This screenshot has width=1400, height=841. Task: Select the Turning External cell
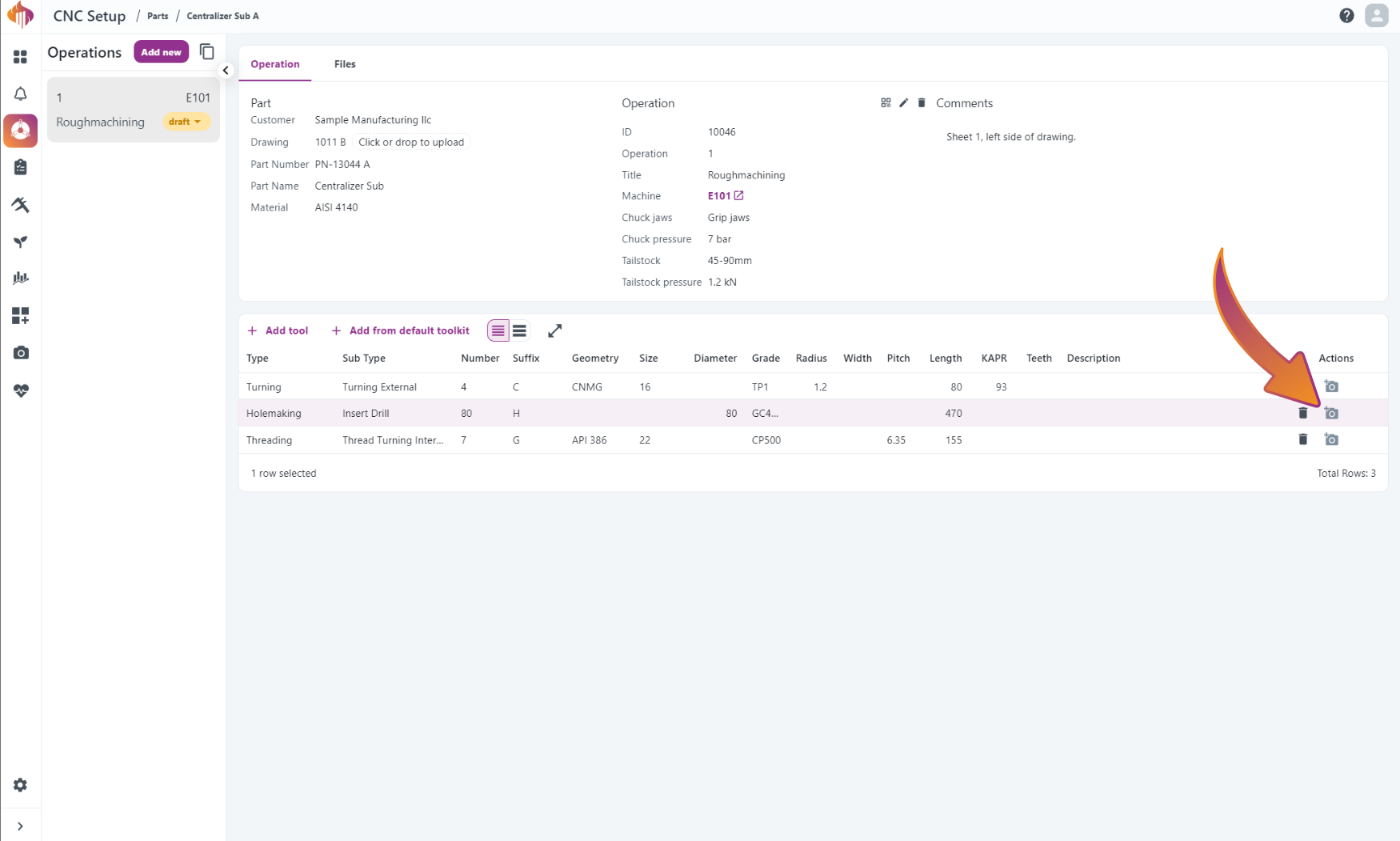pyautogui.click(x=379, y=387)
